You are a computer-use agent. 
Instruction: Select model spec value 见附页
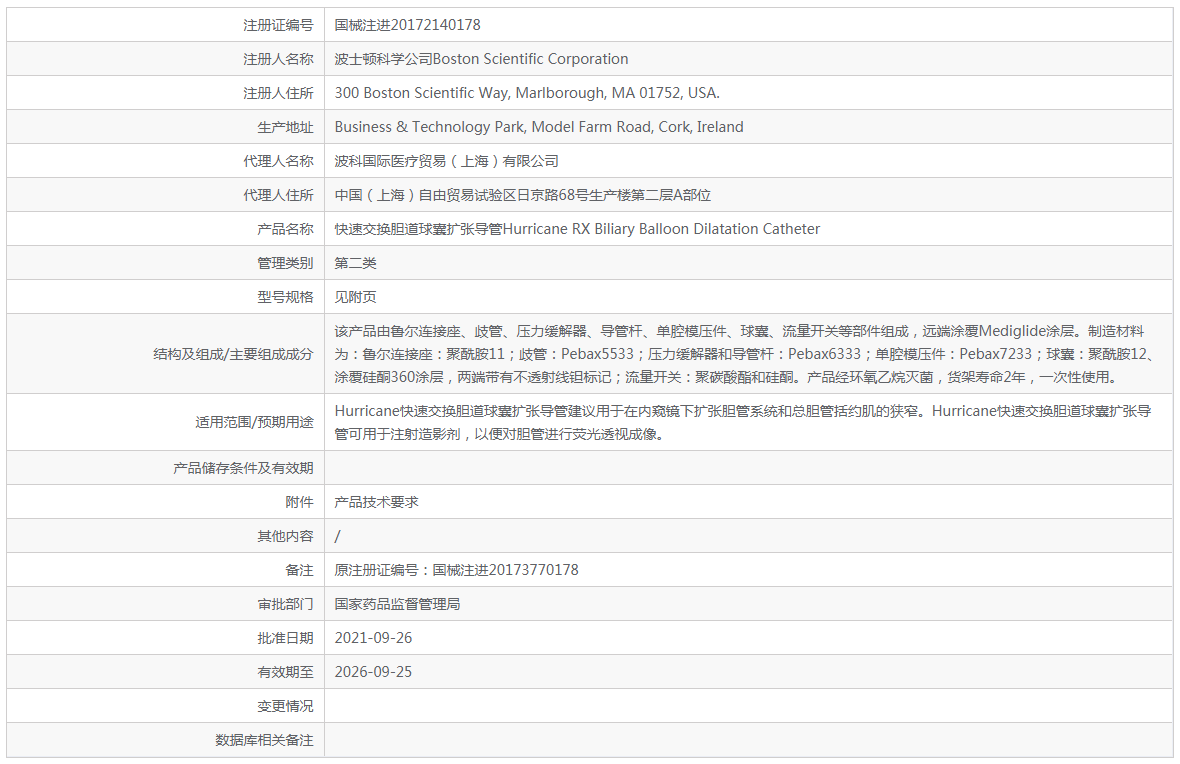(355, 297)
